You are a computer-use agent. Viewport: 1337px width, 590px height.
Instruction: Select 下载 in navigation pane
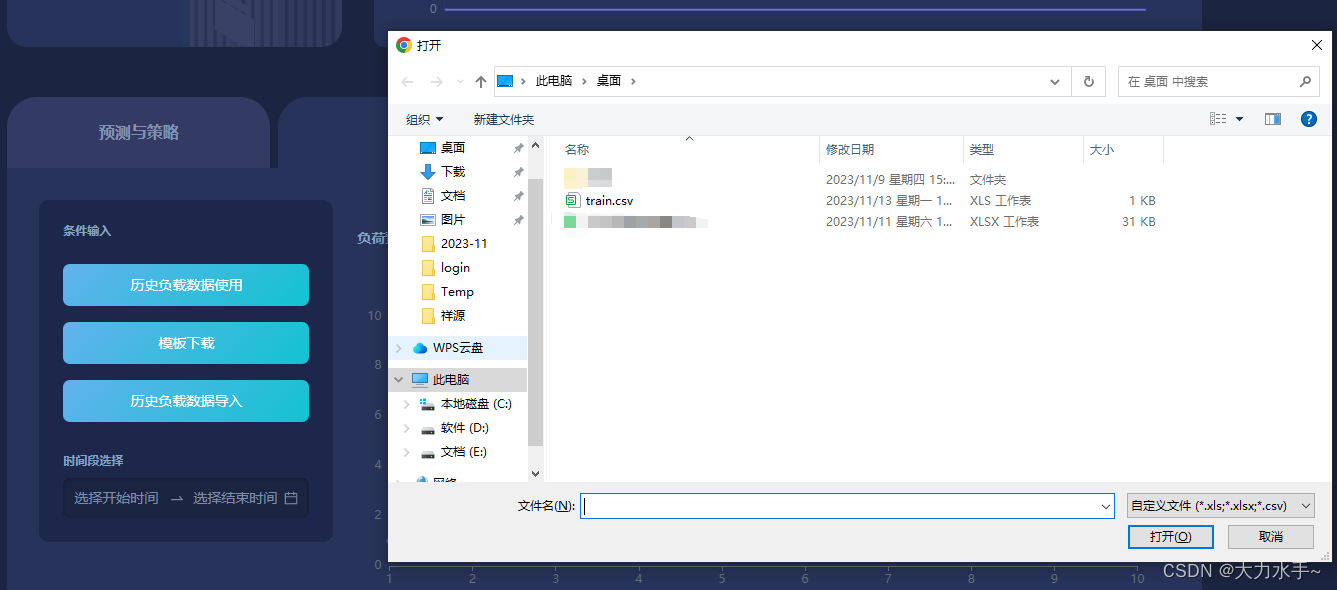point(453,172)
